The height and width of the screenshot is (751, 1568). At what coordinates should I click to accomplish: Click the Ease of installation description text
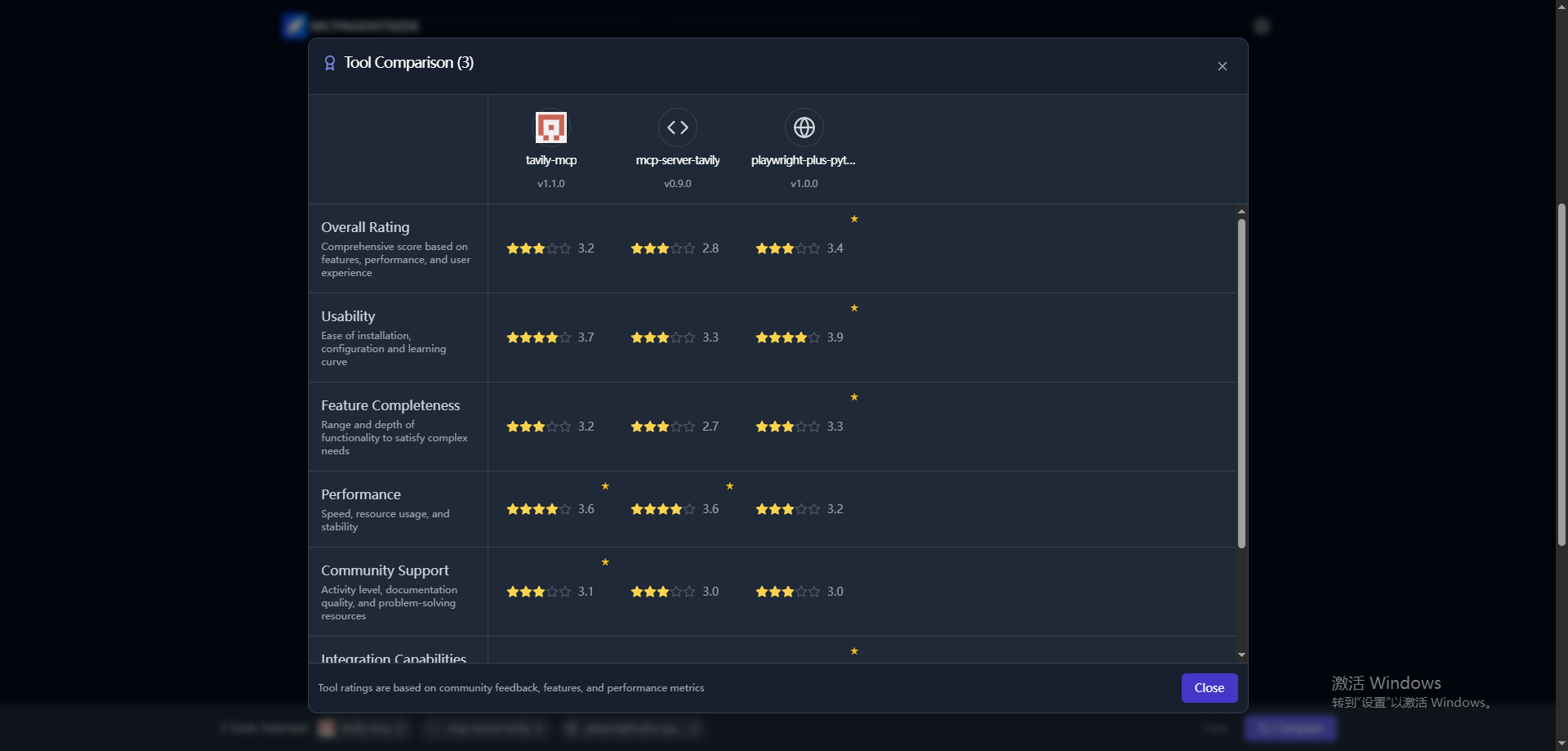click(384, 349)
